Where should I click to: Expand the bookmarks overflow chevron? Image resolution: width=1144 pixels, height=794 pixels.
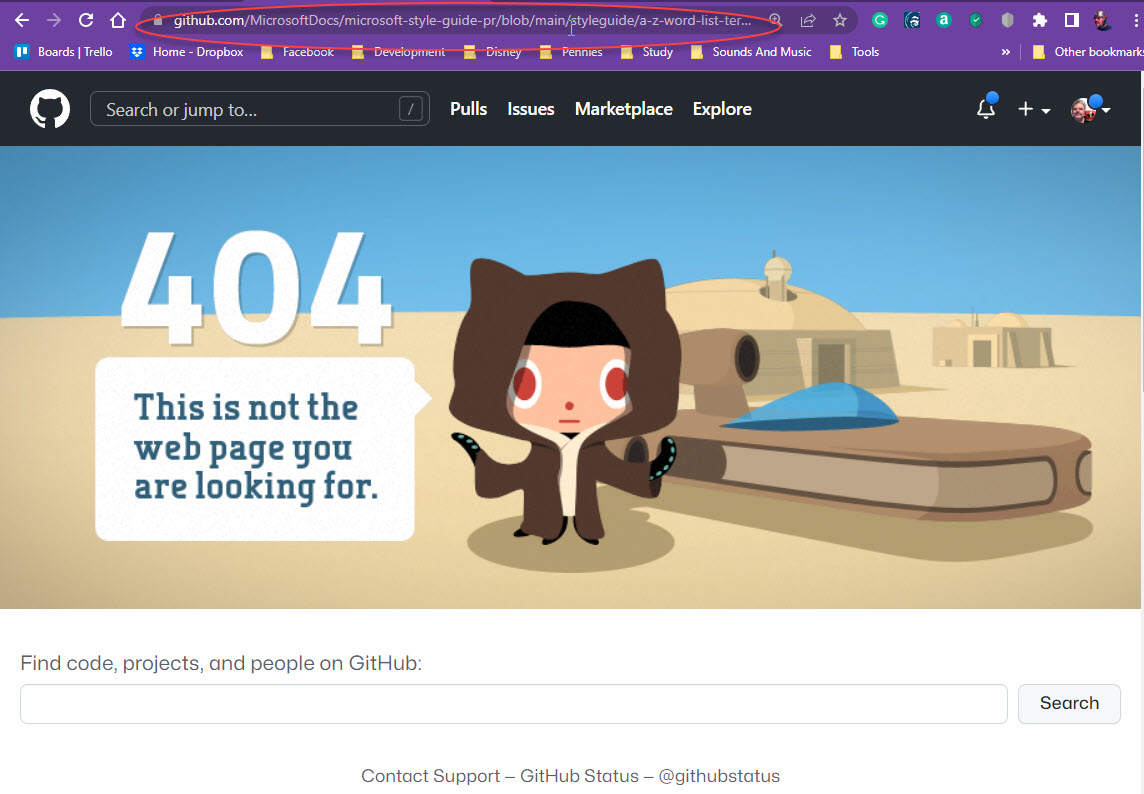(x=1006, y=51)
